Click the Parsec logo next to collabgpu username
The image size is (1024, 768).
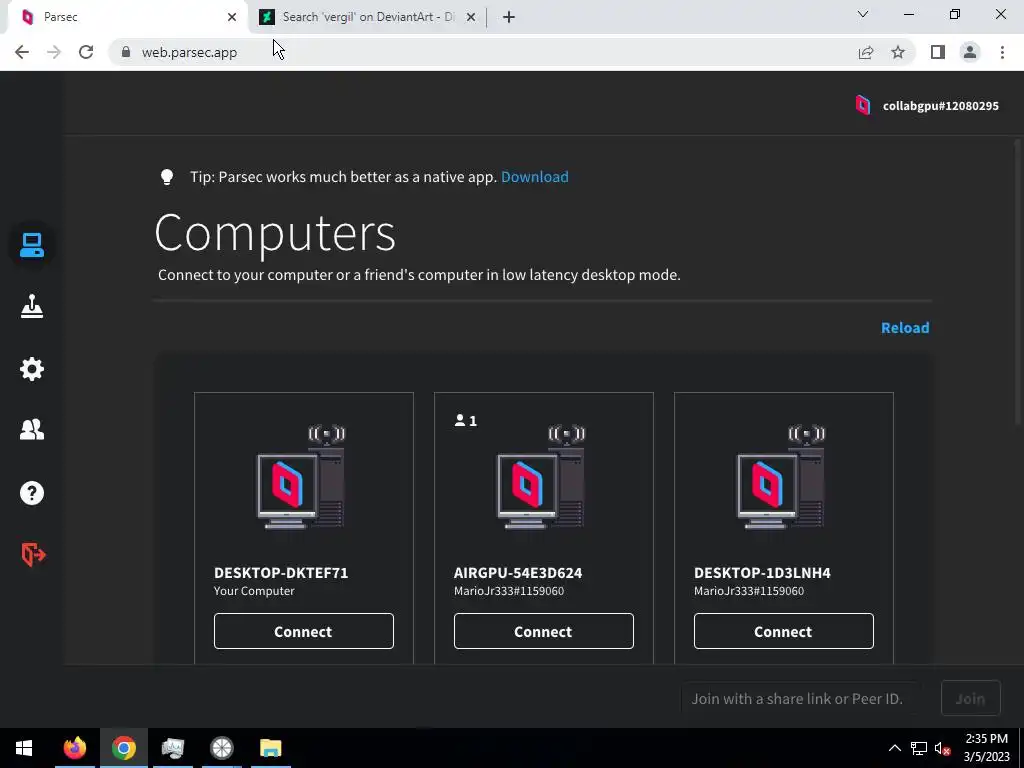point(863,105)
